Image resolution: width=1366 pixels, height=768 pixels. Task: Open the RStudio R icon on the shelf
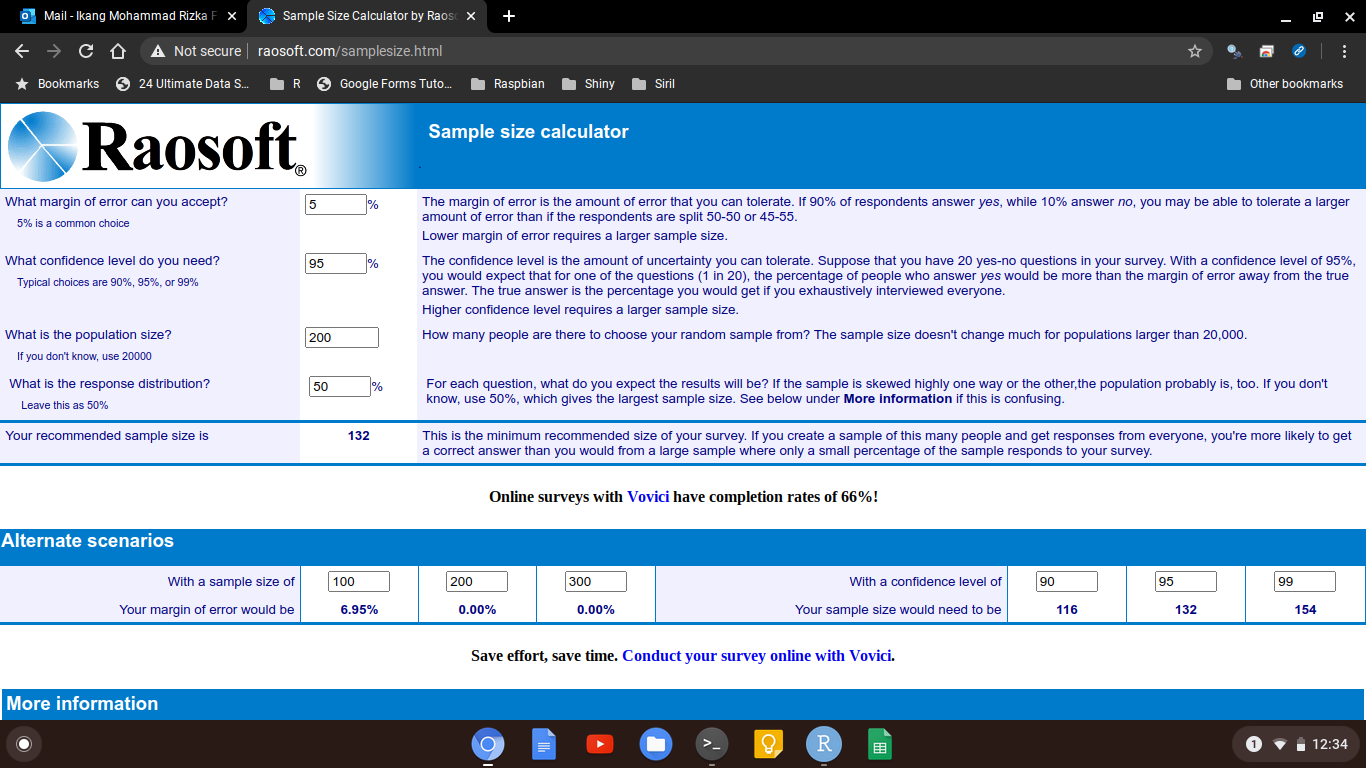tap(824, 744)
